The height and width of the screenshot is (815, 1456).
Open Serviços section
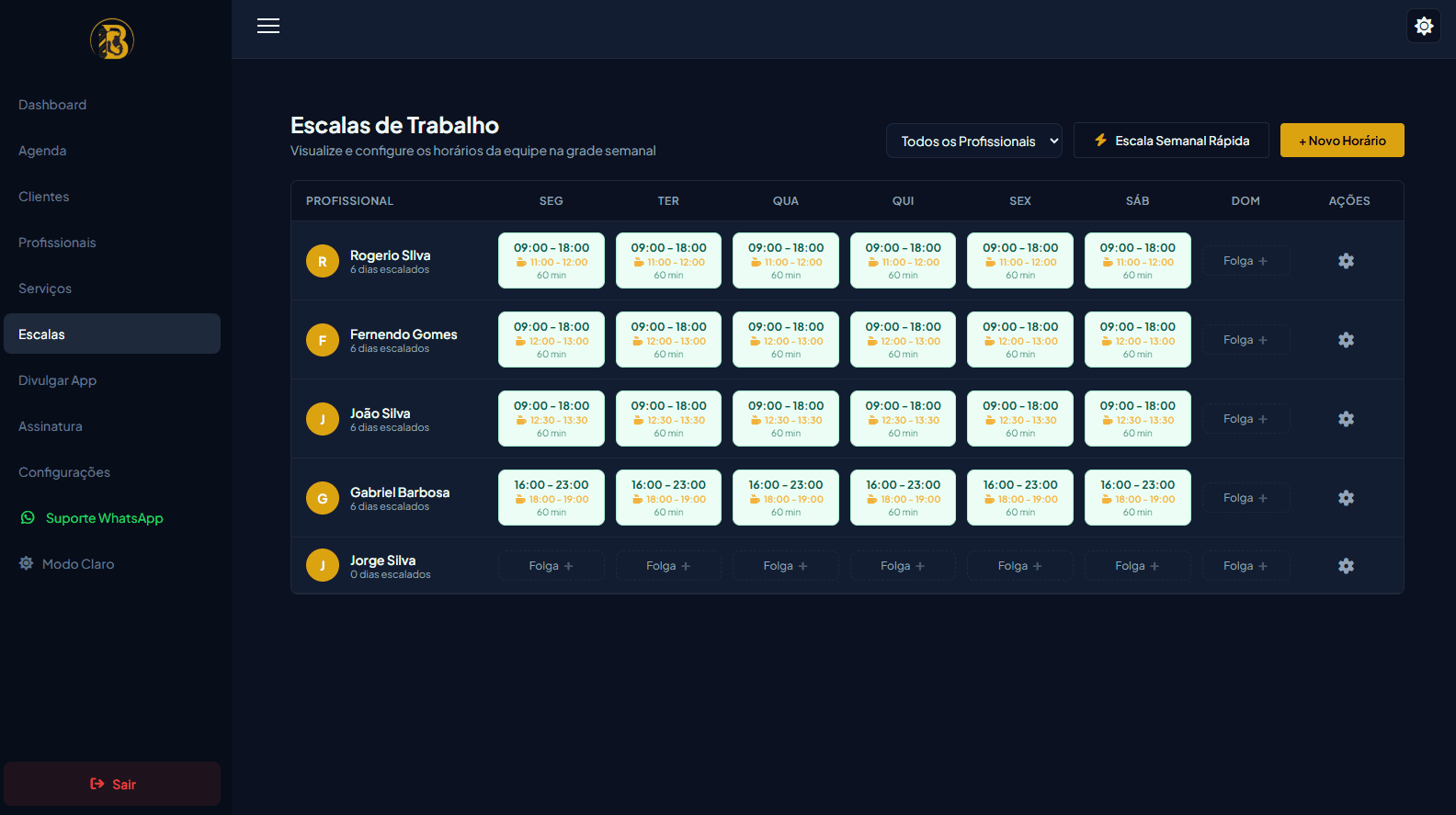[x=112, y=289]
